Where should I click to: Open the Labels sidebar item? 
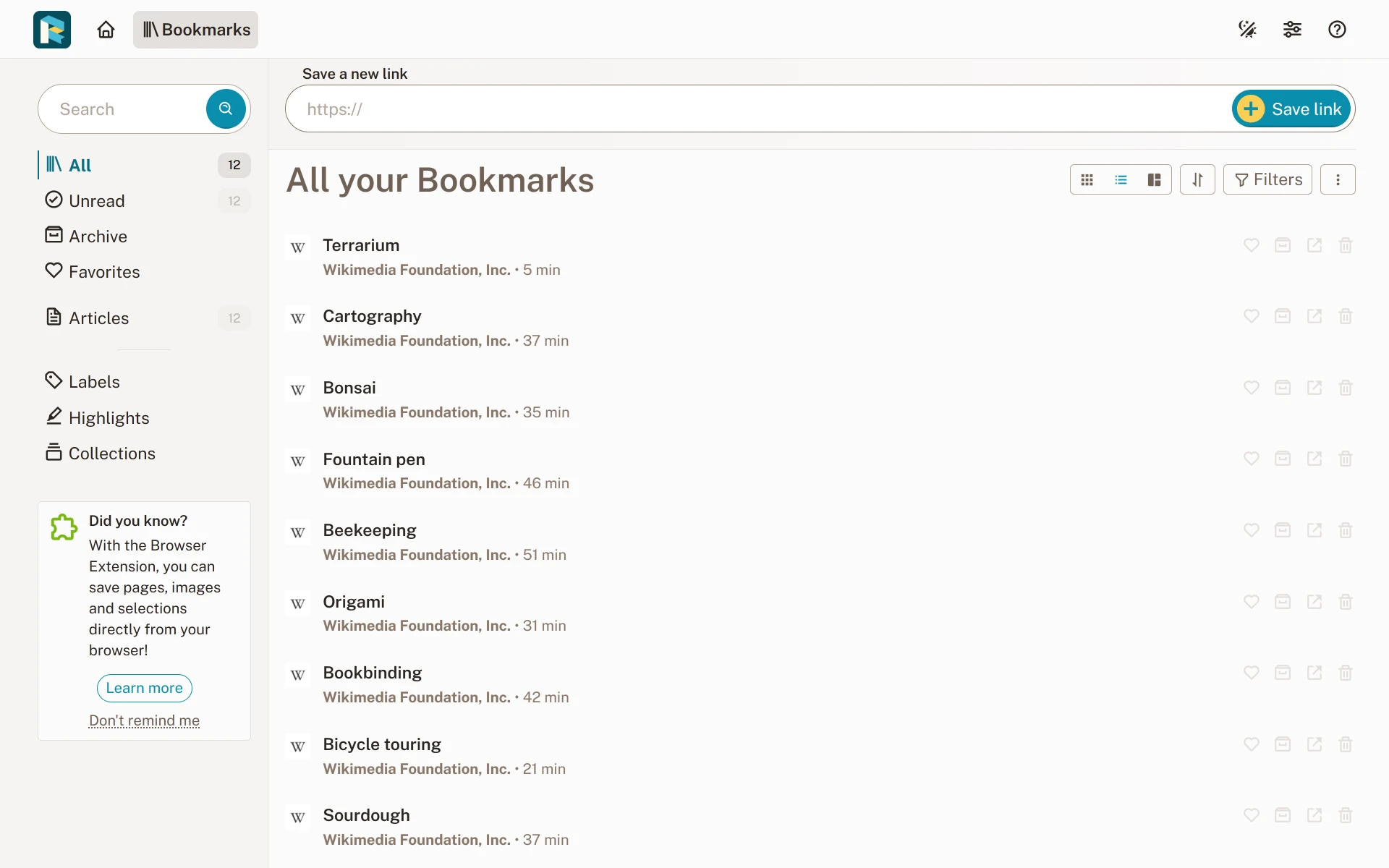point(145,382)
